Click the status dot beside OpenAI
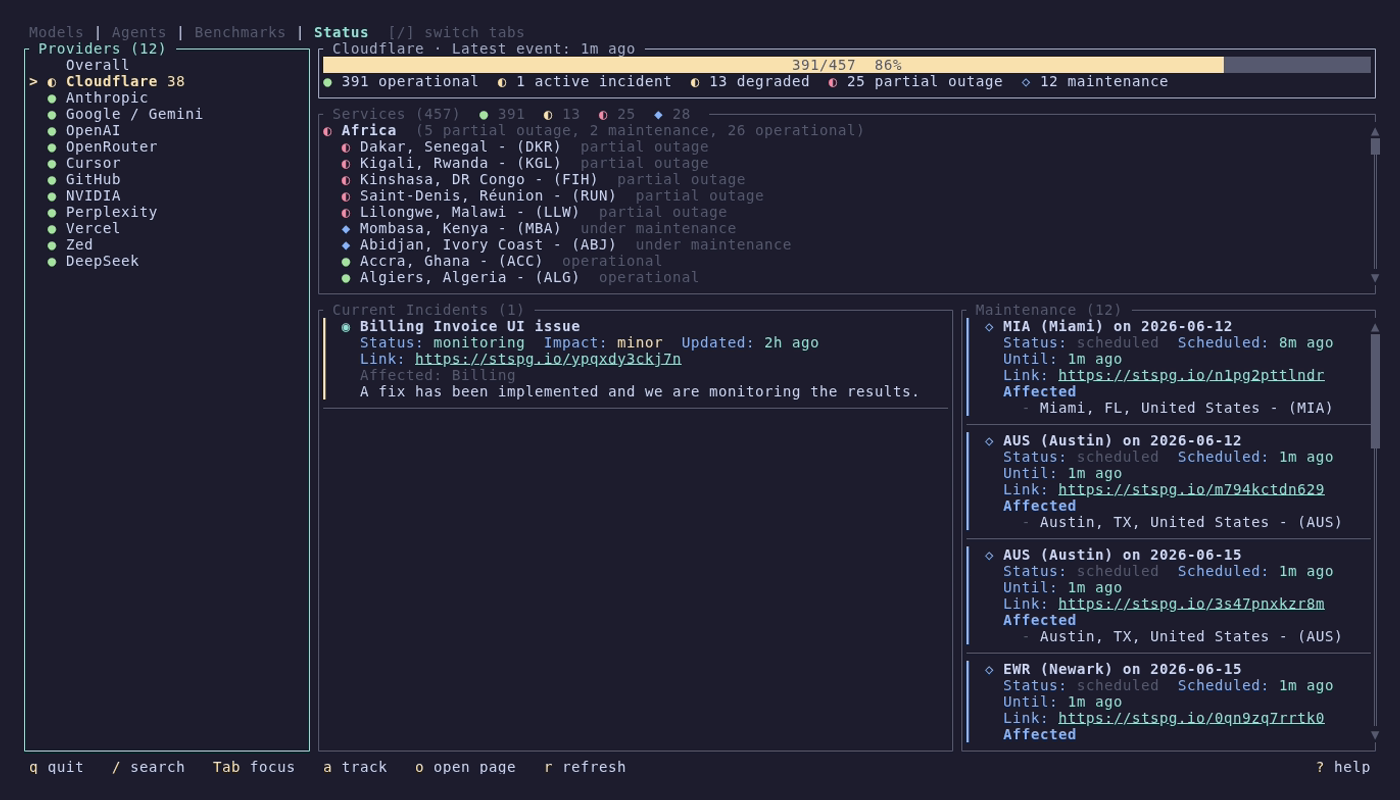This screenshot has width=1400, height=800. coord(52,130)
